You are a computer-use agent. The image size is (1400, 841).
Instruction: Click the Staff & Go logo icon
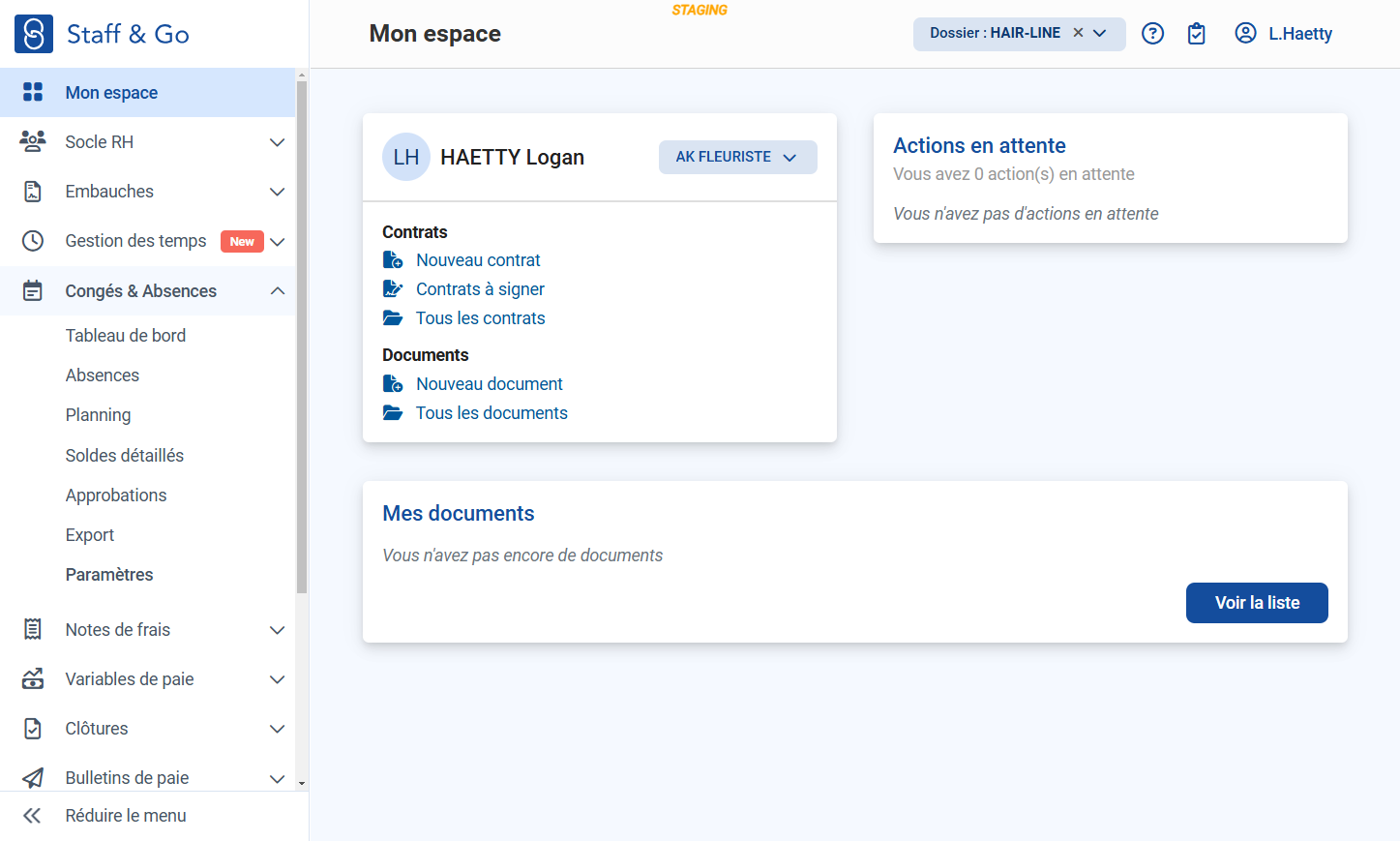(34, 34)
